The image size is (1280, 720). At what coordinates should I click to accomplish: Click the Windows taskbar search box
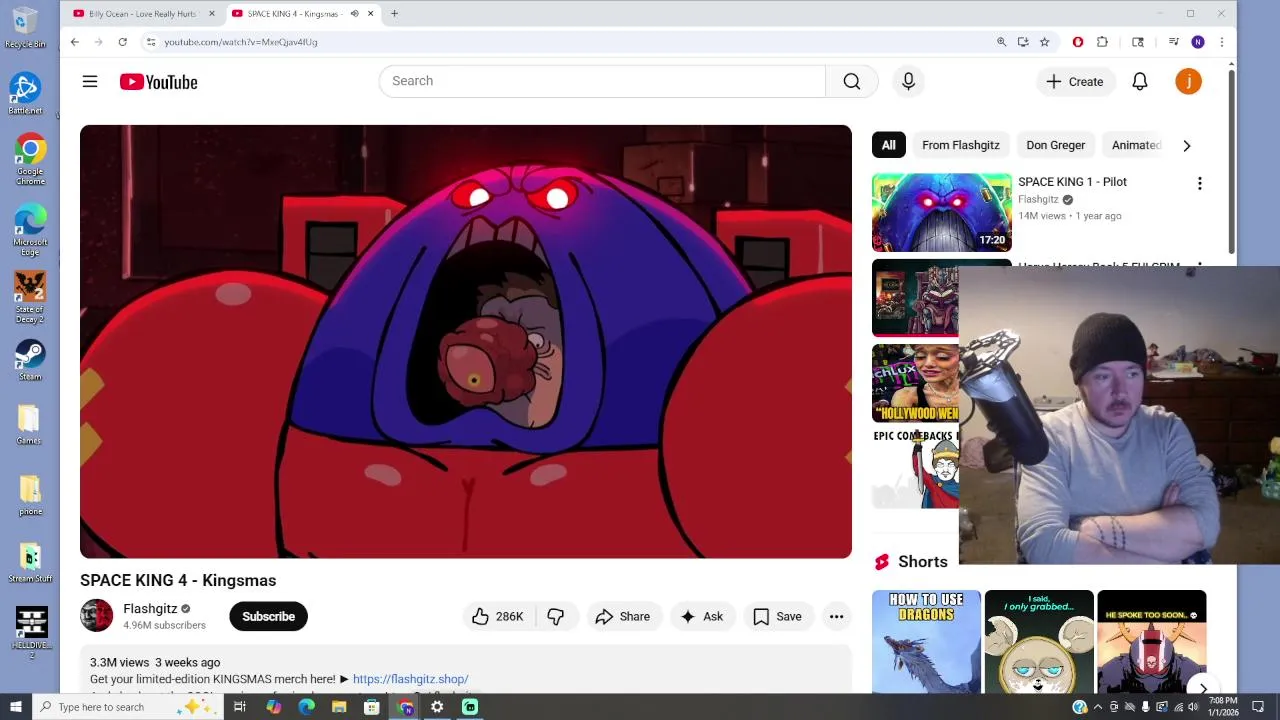point(127,707)
